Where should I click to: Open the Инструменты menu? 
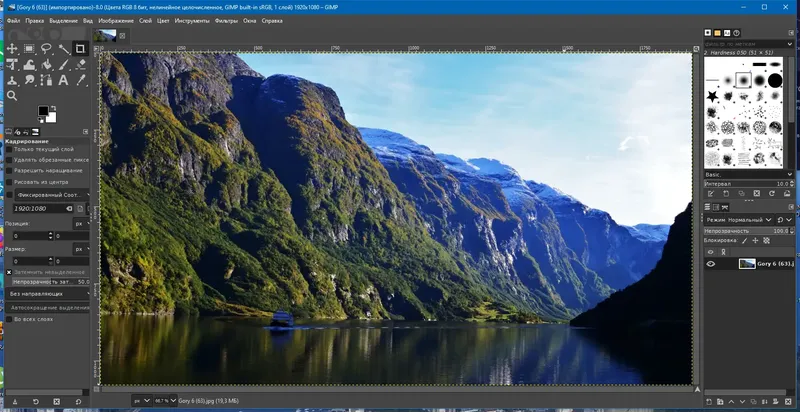tap(192, 21)
